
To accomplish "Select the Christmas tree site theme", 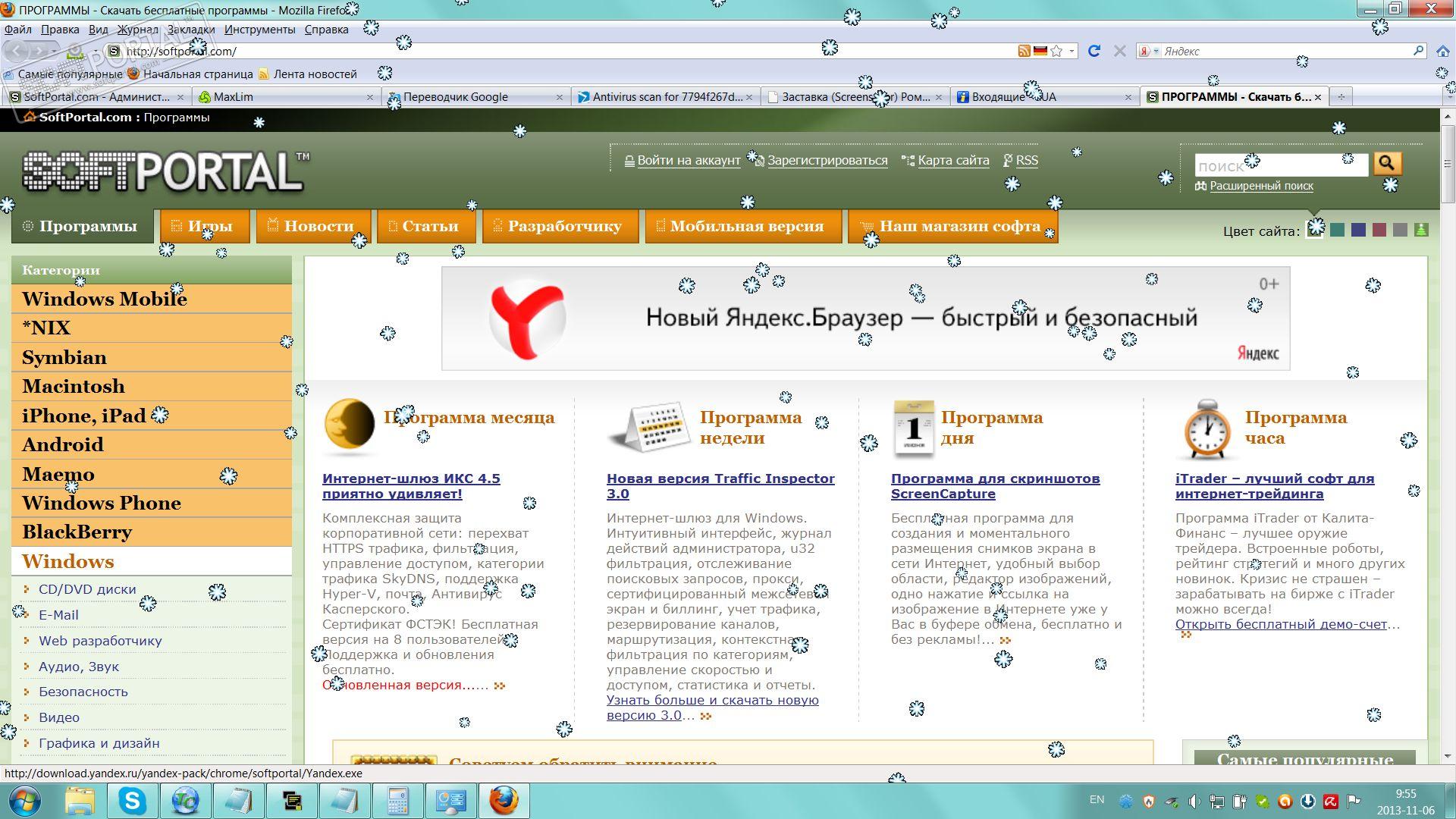I will [1421, 230].
